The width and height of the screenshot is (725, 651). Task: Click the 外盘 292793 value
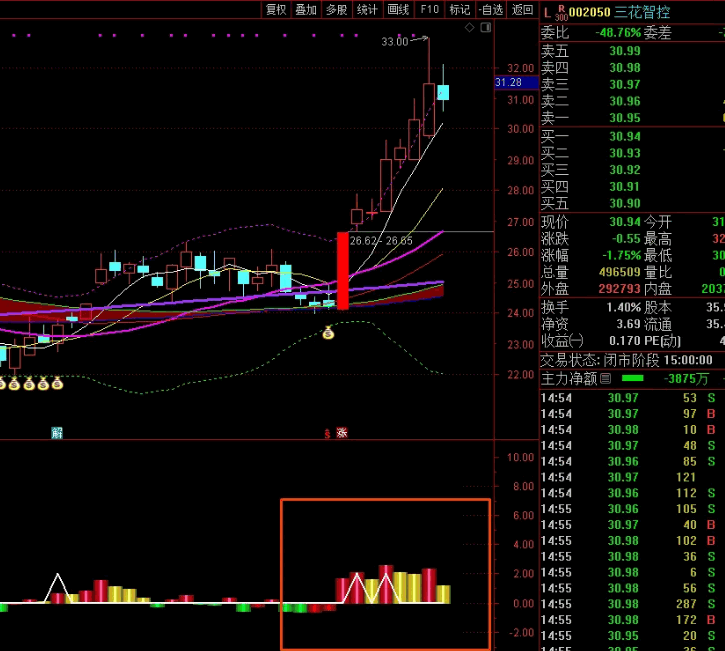620,289
